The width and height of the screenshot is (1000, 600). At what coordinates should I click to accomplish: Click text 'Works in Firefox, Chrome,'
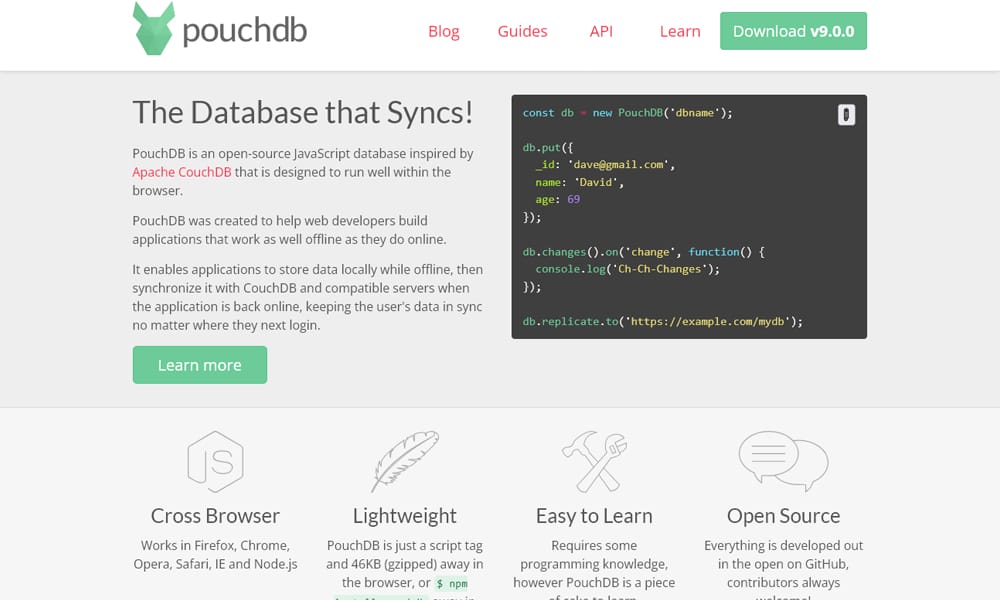pos(216,546)
